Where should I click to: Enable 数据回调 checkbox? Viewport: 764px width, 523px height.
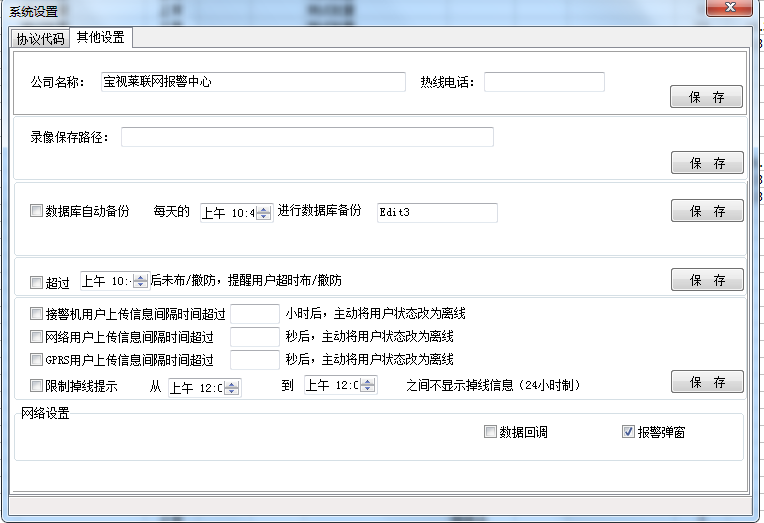pos(490,431)
